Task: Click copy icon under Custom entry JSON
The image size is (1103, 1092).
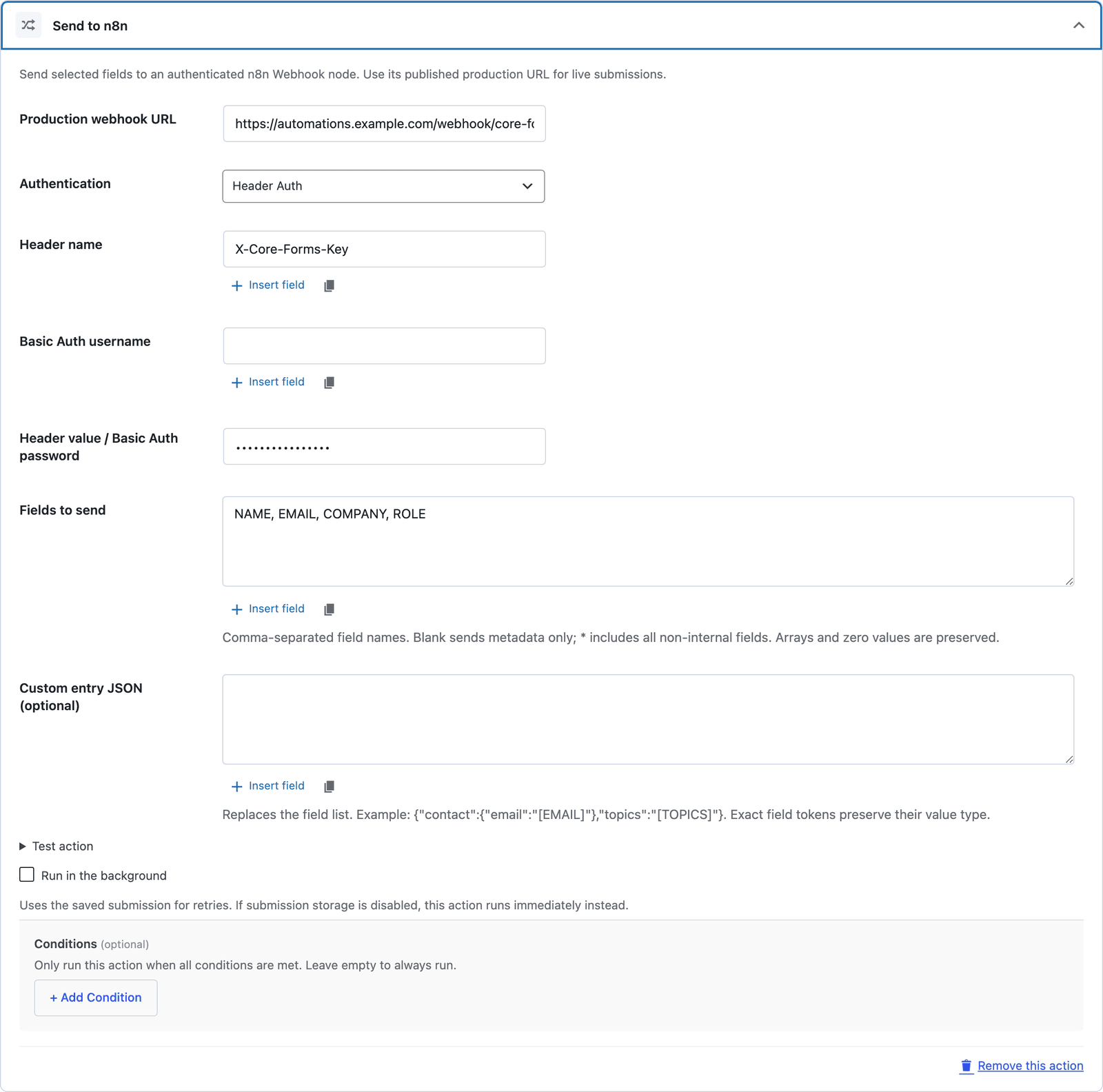Action: 330,786
